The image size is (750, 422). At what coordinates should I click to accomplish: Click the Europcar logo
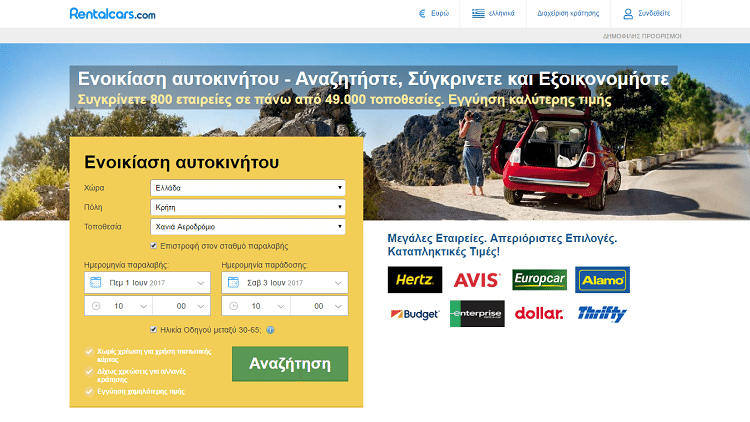pyautogui.click(x=540, y=279)
